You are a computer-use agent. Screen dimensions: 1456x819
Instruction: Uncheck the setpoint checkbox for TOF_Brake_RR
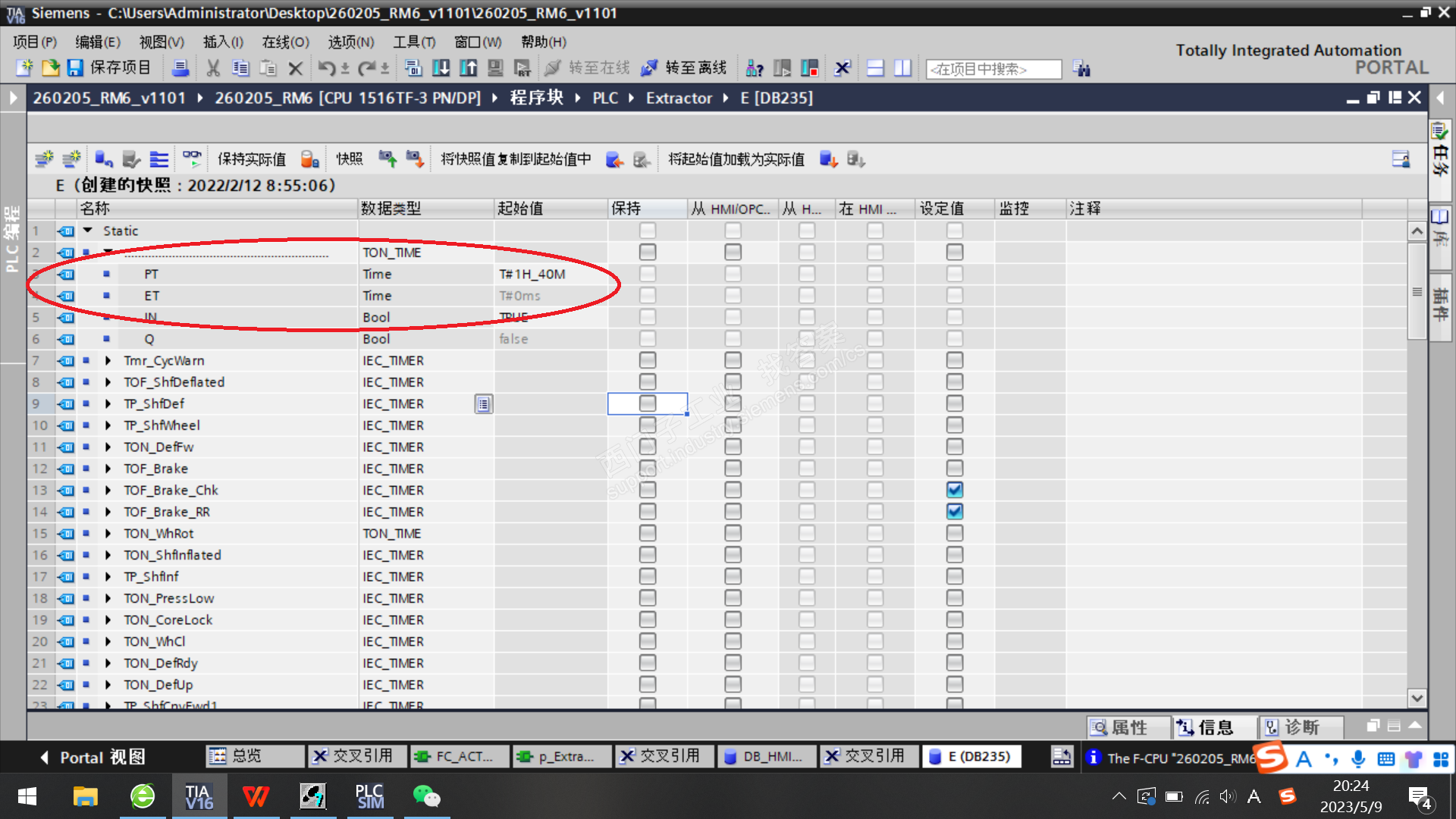pos(955,512)
